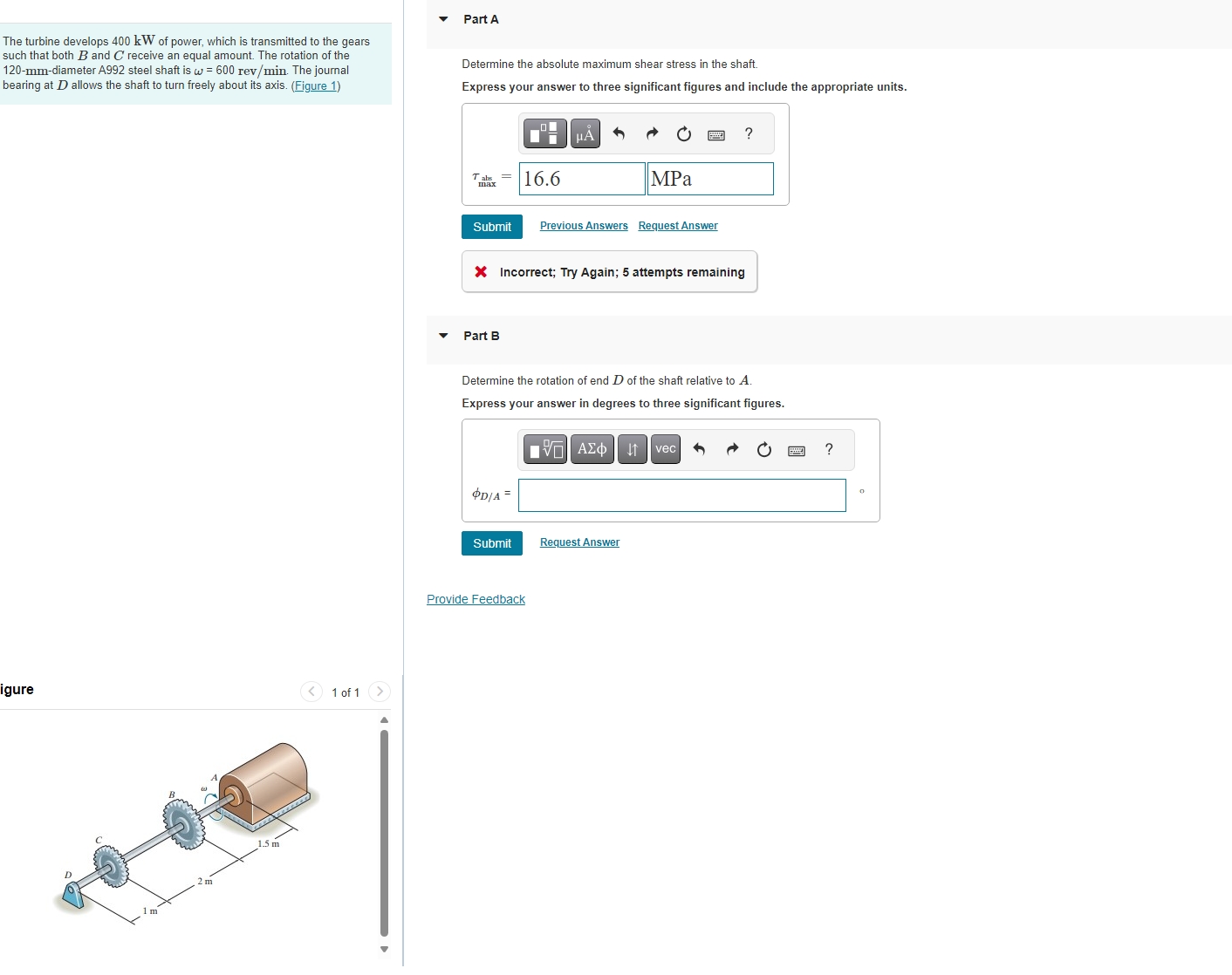Redo in Part A answer toolbar
The image size is (1232, 975).
click(x=652, y=133)
